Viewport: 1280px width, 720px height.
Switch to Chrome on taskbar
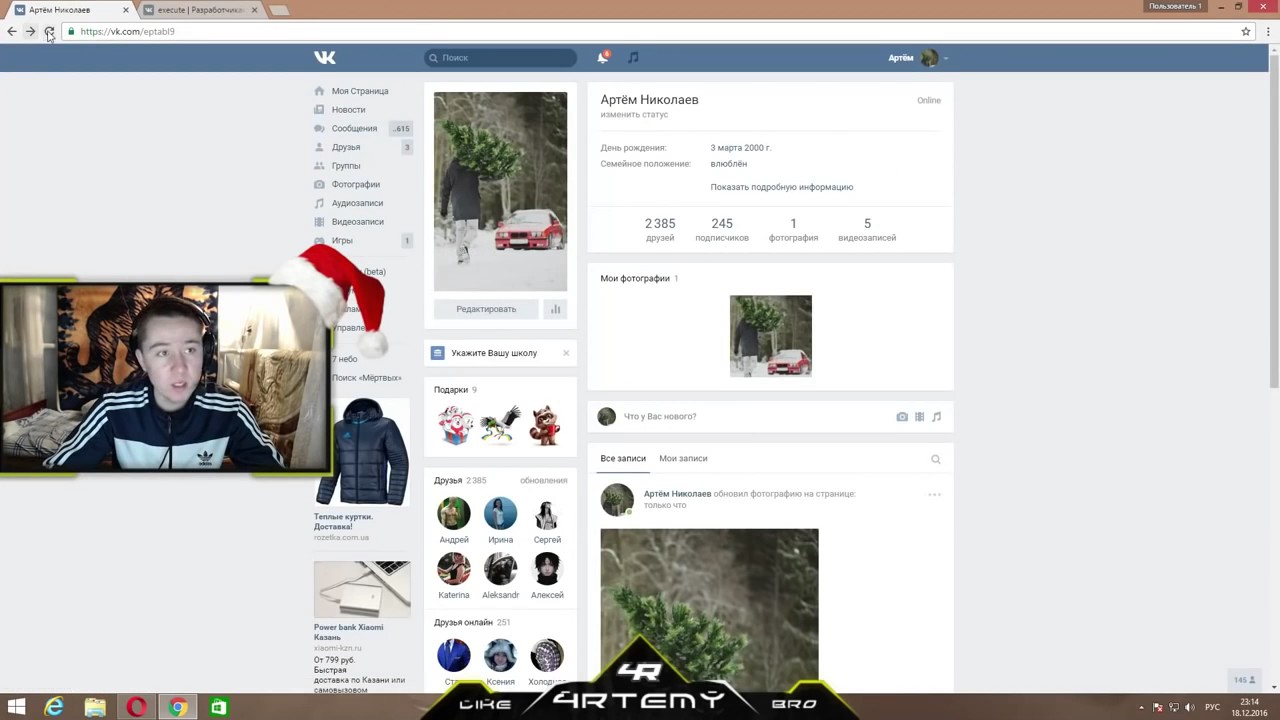click(x=177, y=707)
